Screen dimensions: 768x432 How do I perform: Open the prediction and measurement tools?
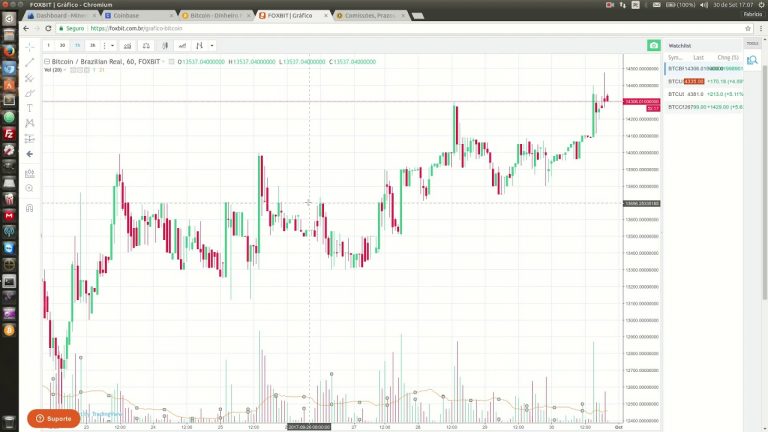point(30,139)
